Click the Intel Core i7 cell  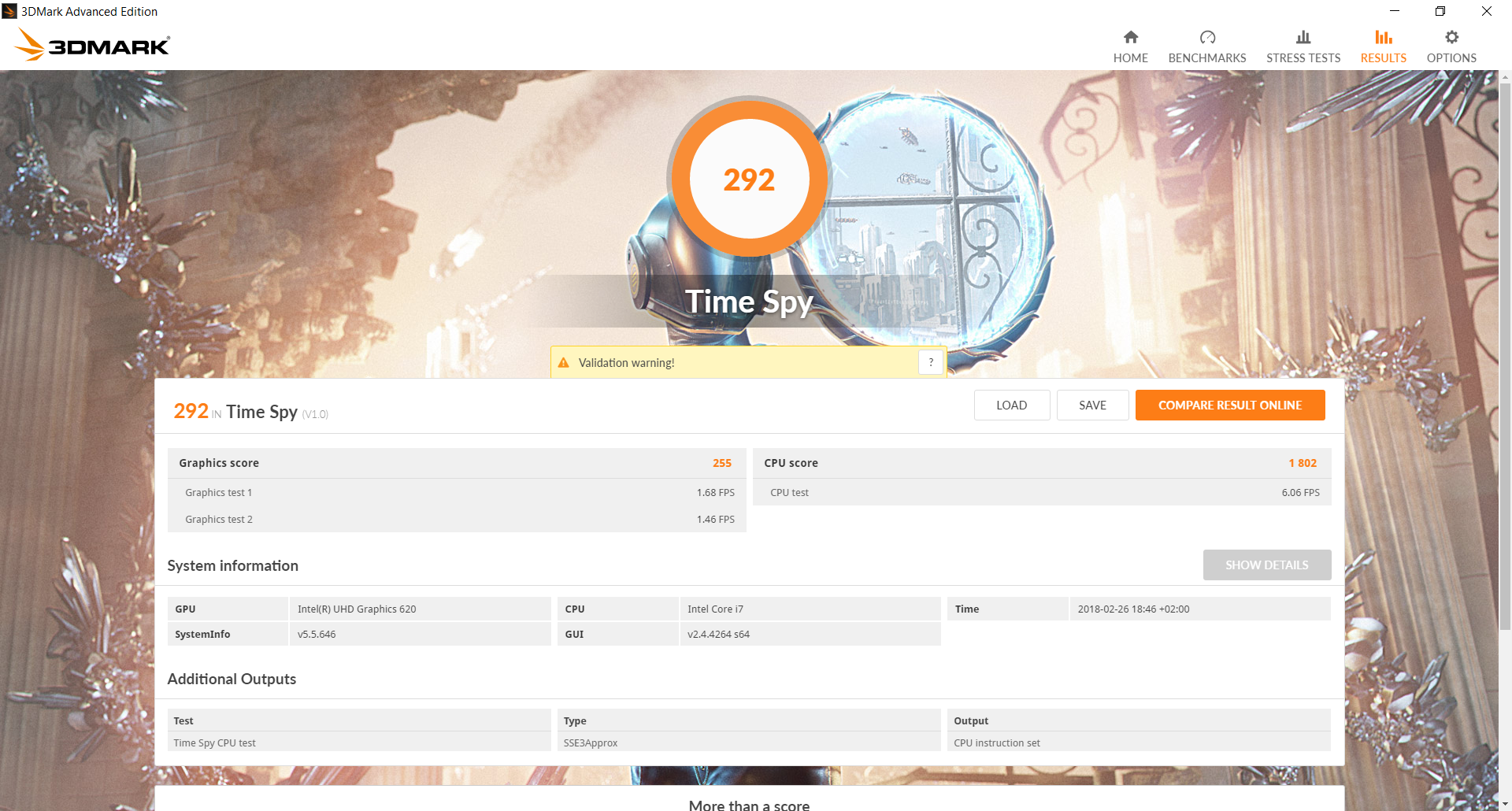[x=810, y=609]
